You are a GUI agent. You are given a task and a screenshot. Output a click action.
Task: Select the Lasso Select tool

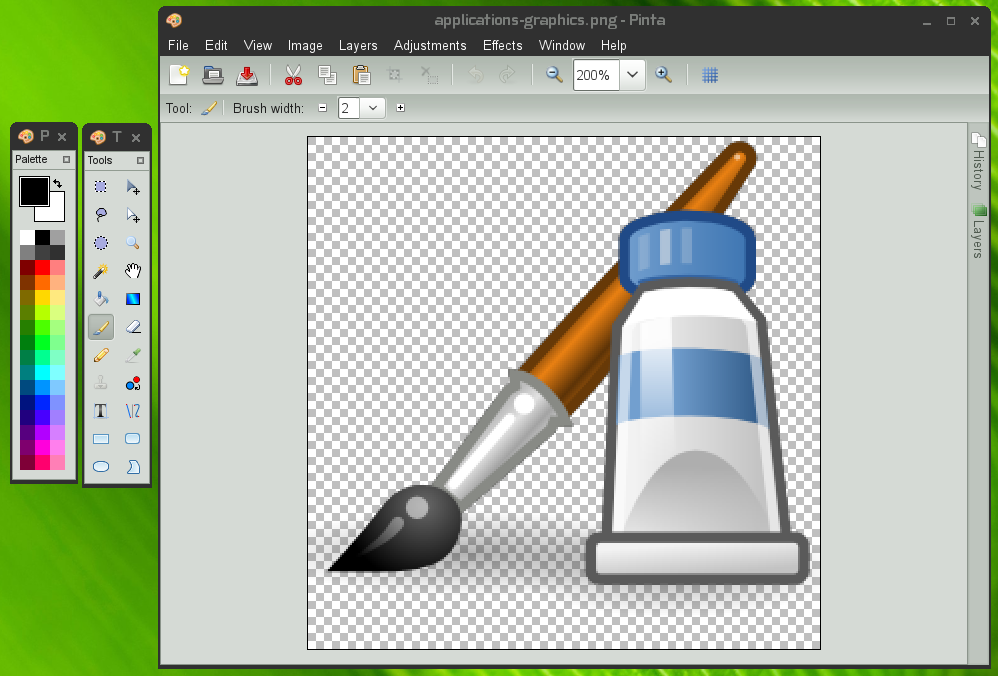101,215
